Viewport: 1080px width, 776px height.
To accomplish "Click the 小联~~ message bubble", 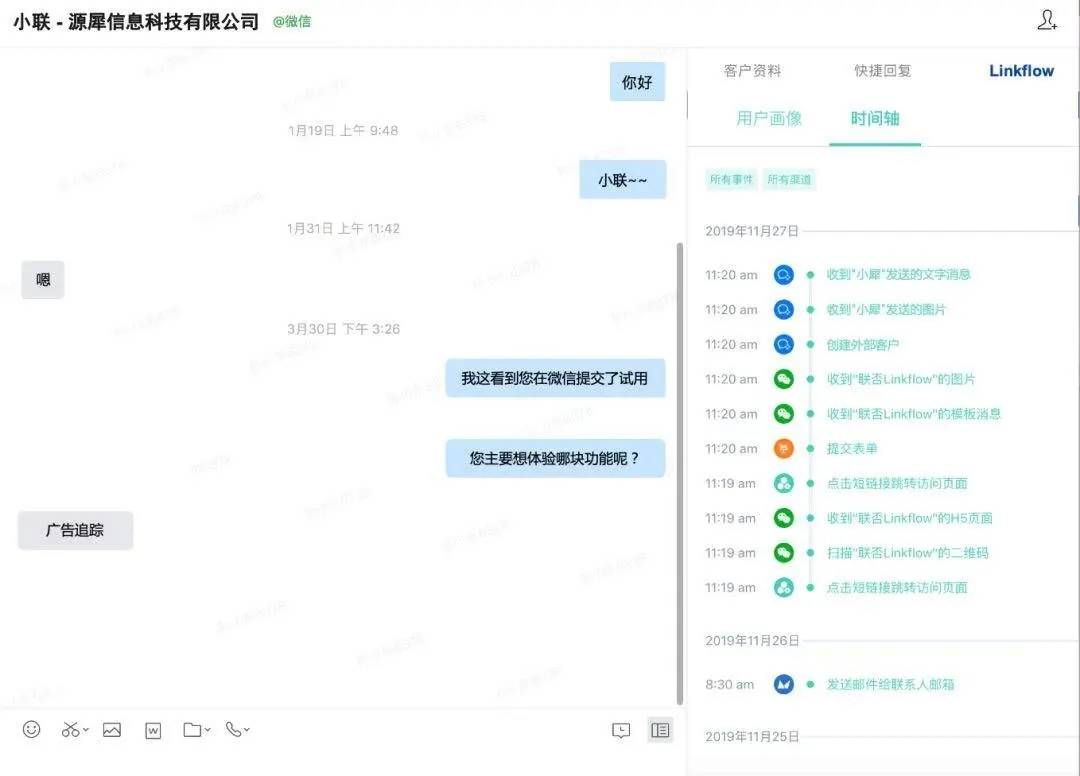I will click(x=623, y=180).
